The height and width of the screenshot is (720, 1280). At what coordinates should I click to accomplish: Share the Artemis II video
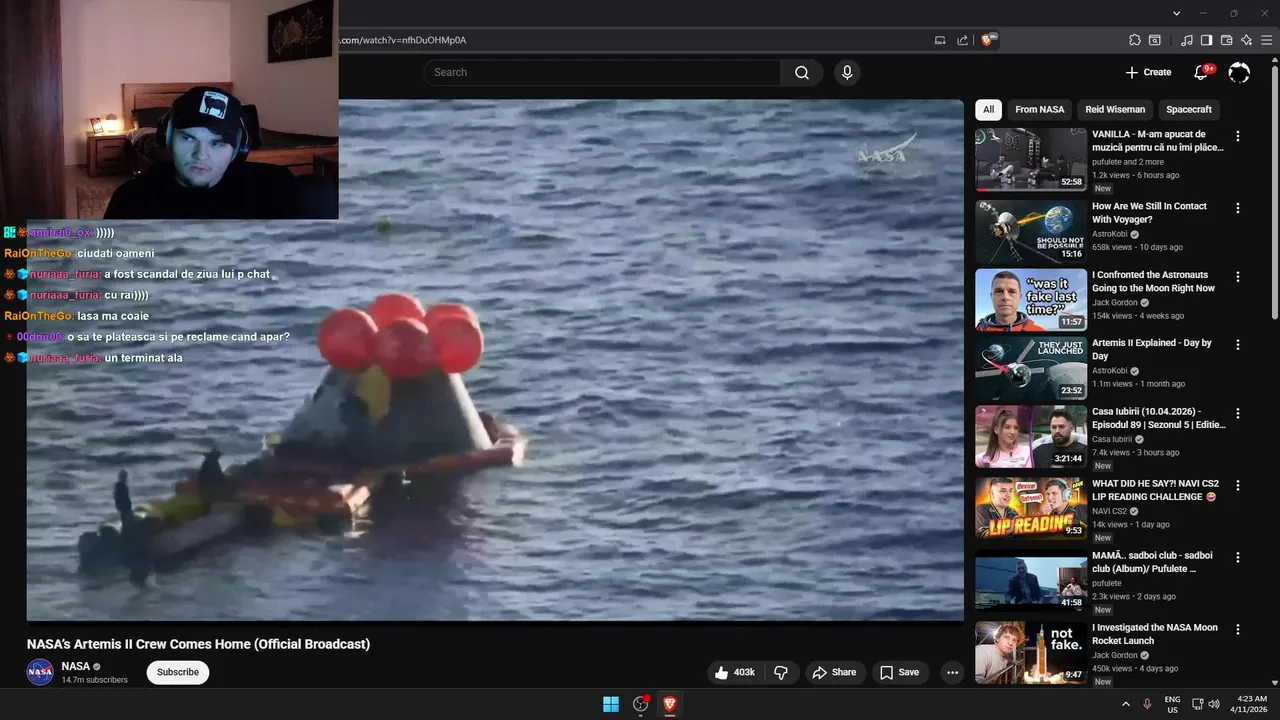pos(834,672)
